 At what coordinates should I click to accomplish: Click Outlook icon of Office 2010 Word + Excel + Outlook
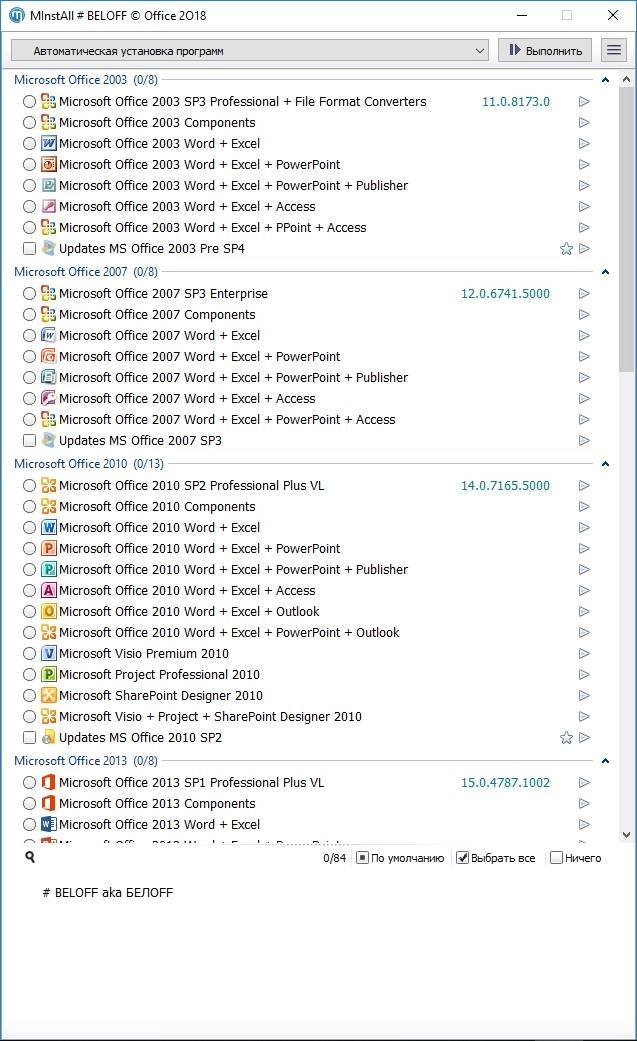click(x=48, y=611)
